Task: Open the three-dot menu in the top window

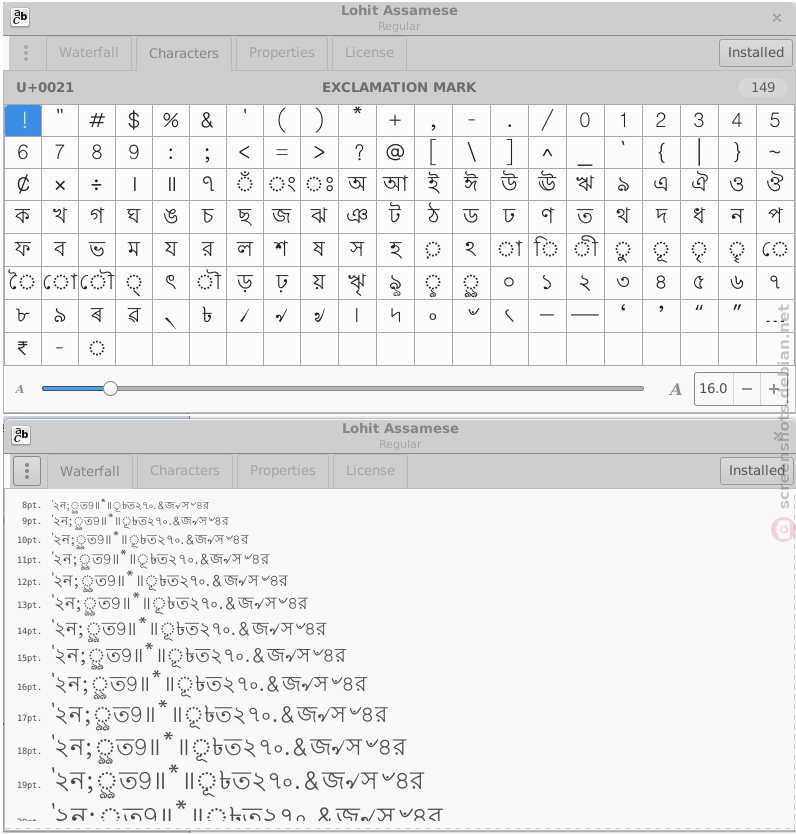Action: (x=26, y=53)
